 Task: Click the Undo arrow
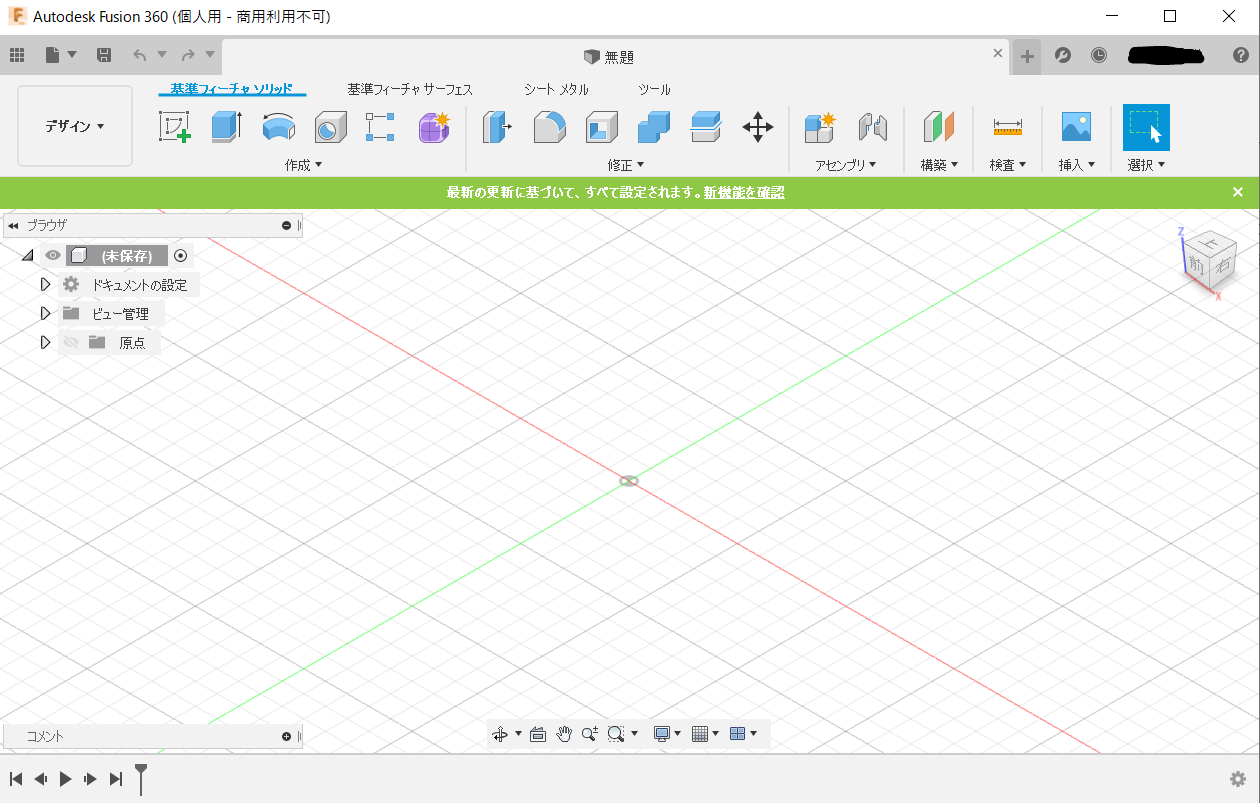(x=140, y=55)
